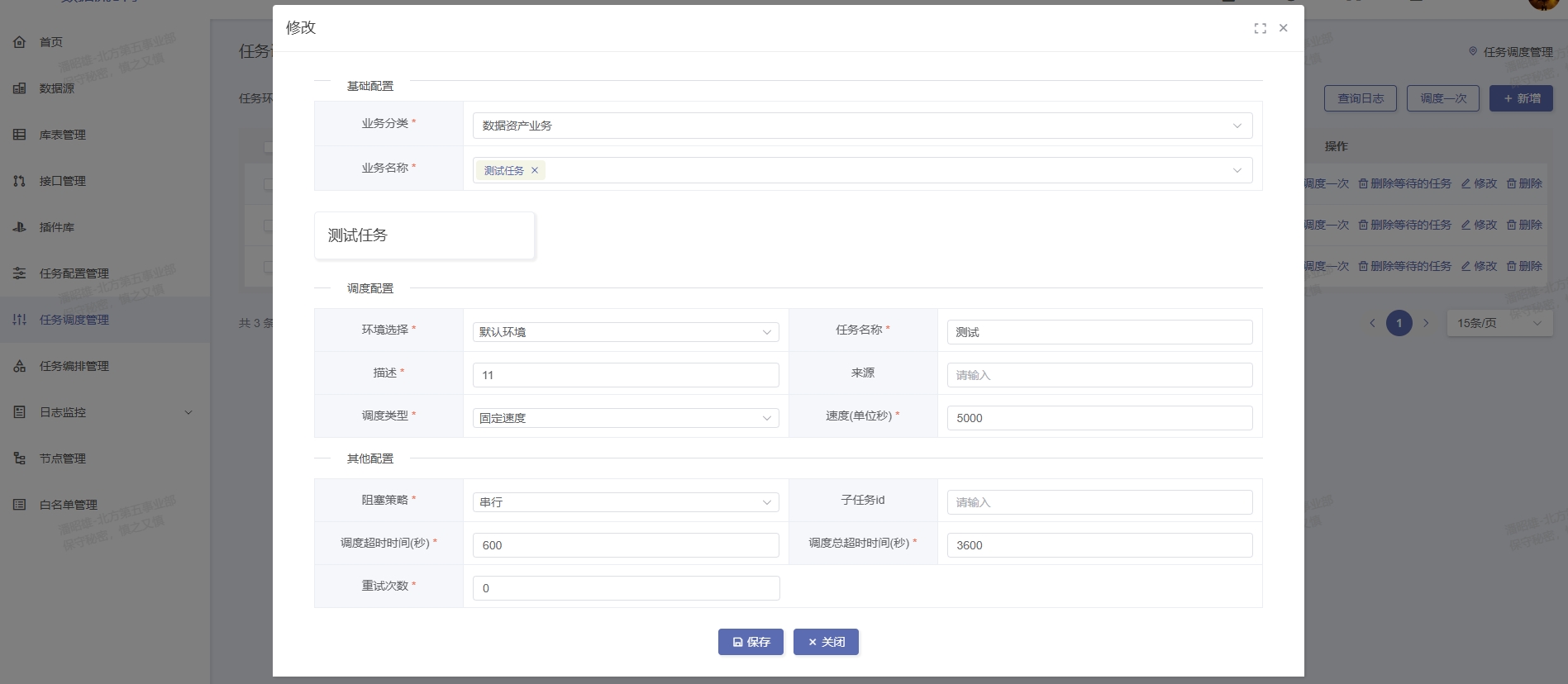Click the 节点管理 sidebar icon
Viewport: 1568px width, 684px height.
click(x=20, y=458)
